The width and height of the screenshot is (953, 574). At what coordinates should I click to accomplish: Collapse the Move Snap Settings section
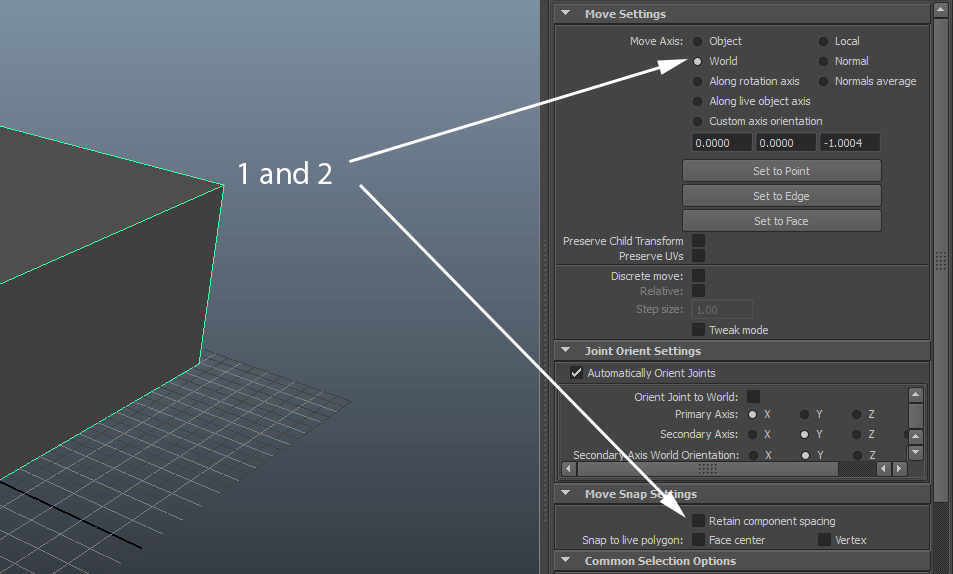tap(566, 493)
